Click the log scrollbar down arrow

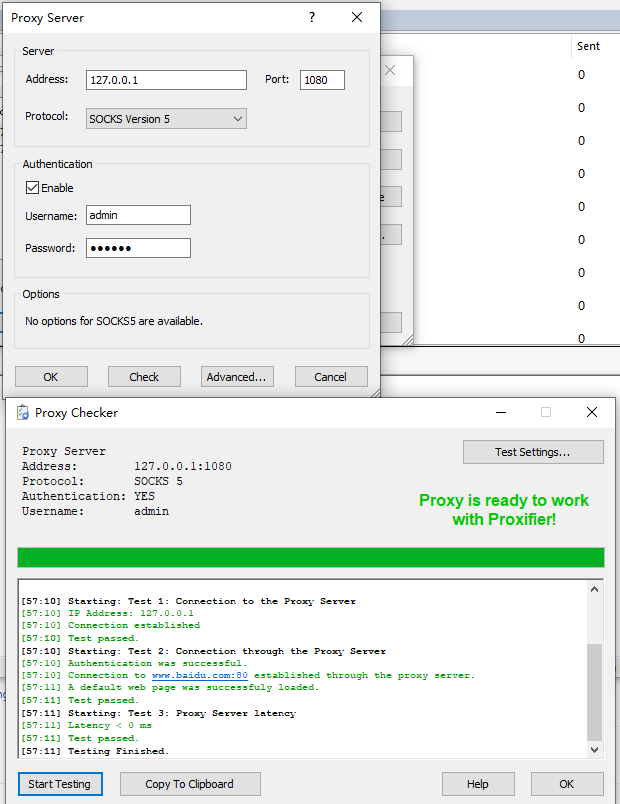[594, 750]
